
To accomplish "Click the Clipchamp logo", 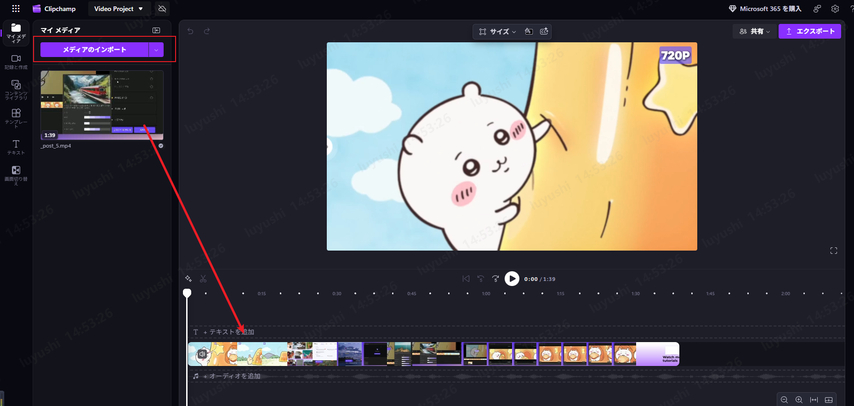I will (54, 9).
